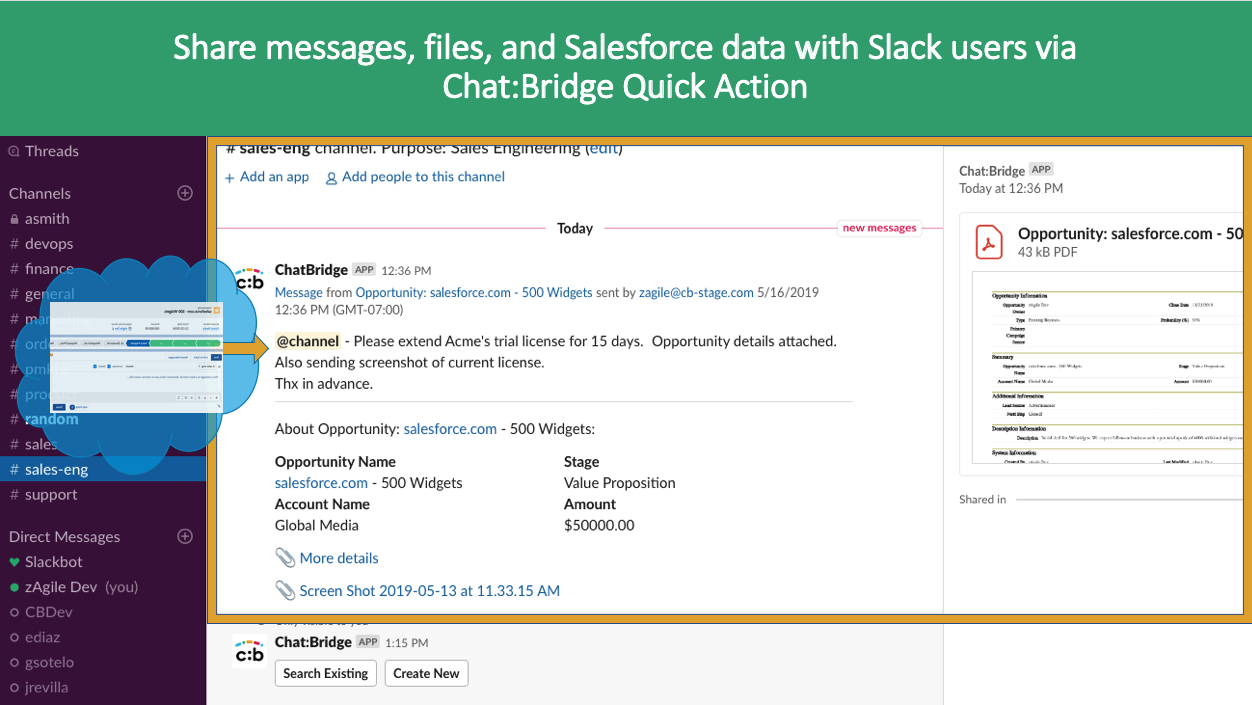This screenshot has height=705, width=1252.
Task: Click the red PDF icon on the Opportunity attachment
Action: [989, 242]
